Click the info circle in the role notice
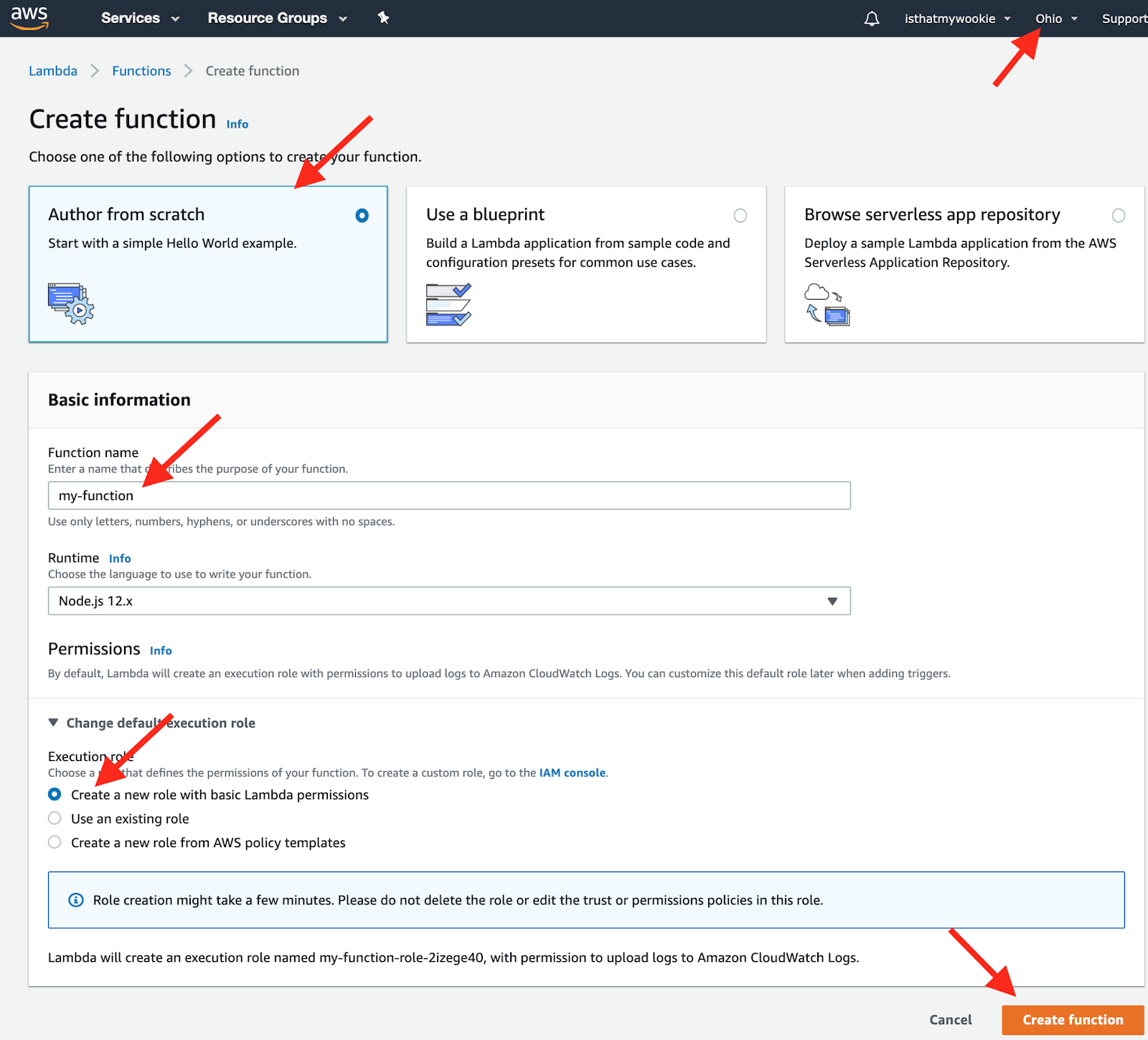Image resolution: width=1148 pixels, height=1040 pixels. point(75,900)
